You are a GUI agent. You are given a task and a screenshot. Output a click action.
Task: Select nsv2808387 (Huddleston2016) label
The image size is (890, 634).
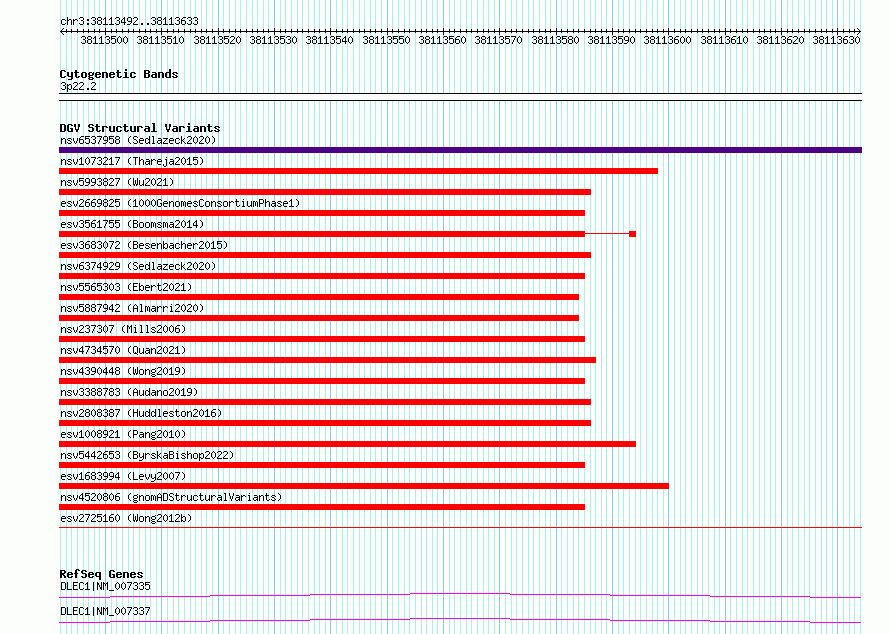click(141, 413)
